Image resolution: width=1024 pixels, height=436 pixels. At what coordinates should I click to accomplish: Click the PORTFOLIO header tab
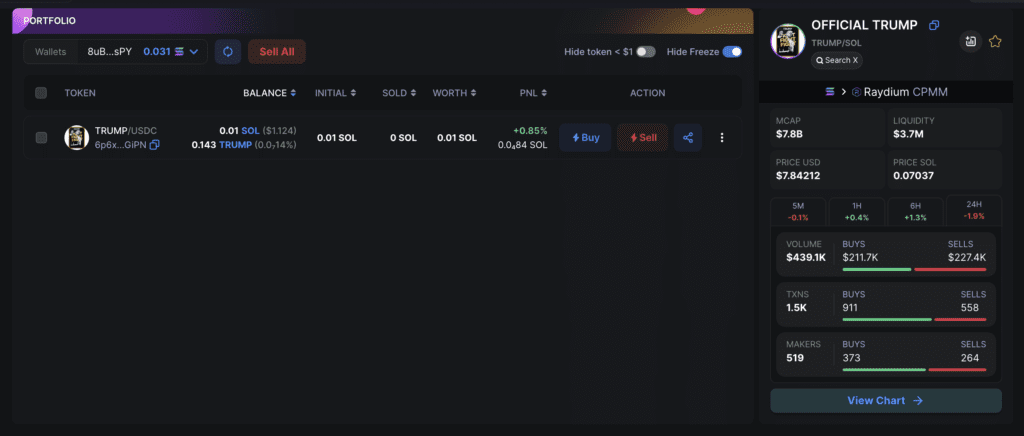pyautogui.click(x=50, y=21)
